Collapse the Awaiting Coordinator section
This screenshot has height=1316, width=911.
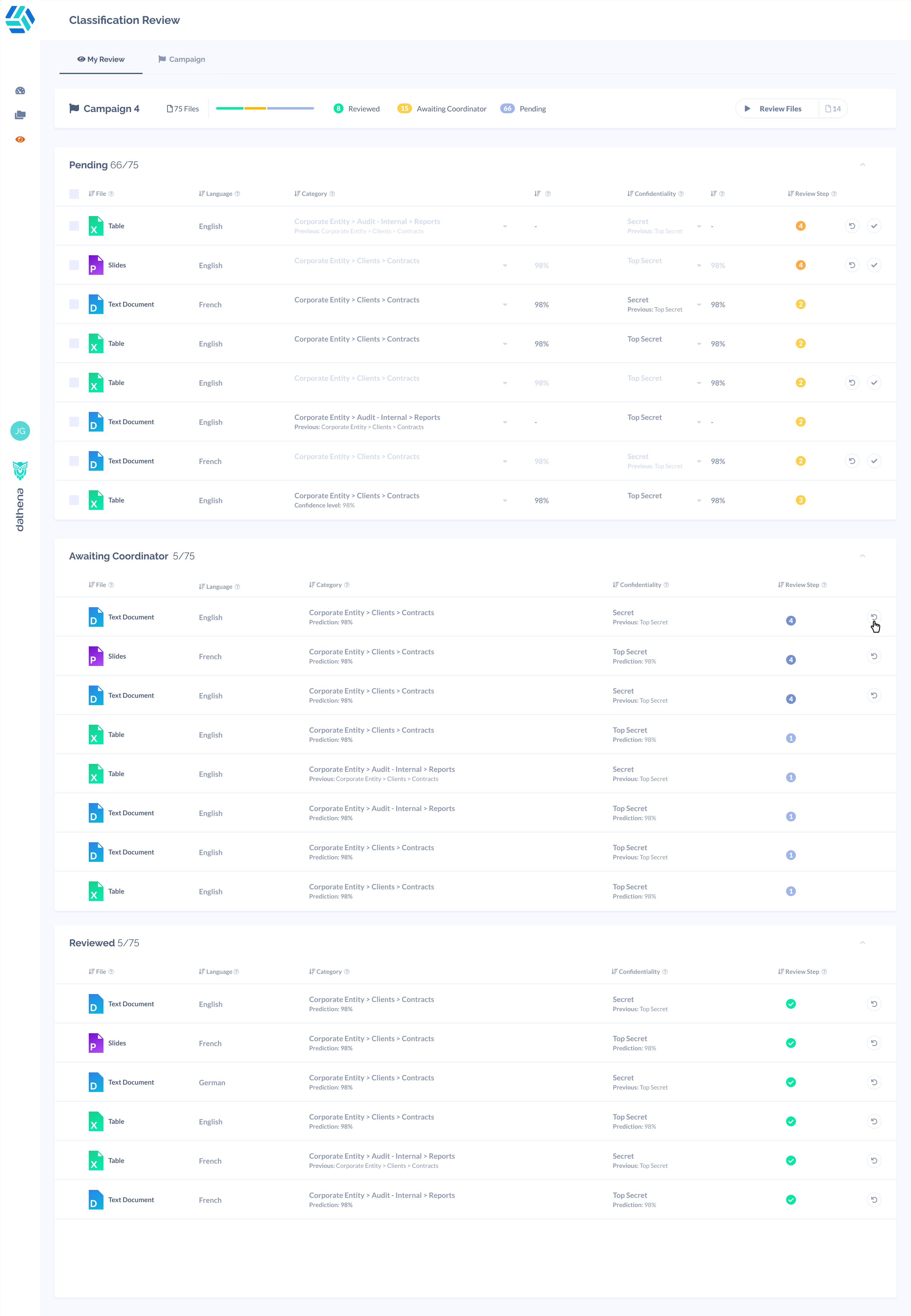pyautogui.click(x=862, y=556)
